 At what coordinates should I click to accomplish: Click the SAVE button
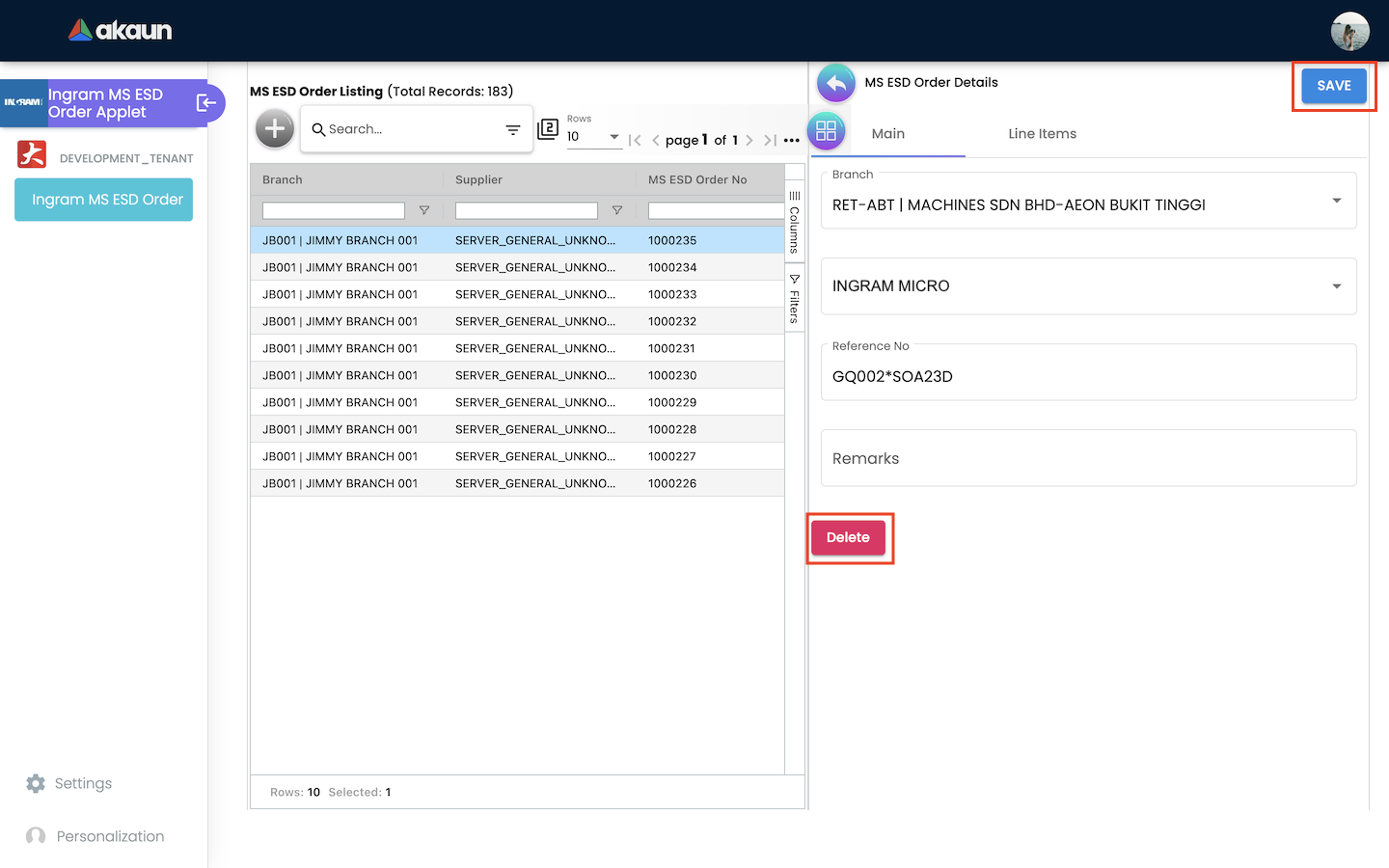pyautogui.click(x=1333, y=86)
